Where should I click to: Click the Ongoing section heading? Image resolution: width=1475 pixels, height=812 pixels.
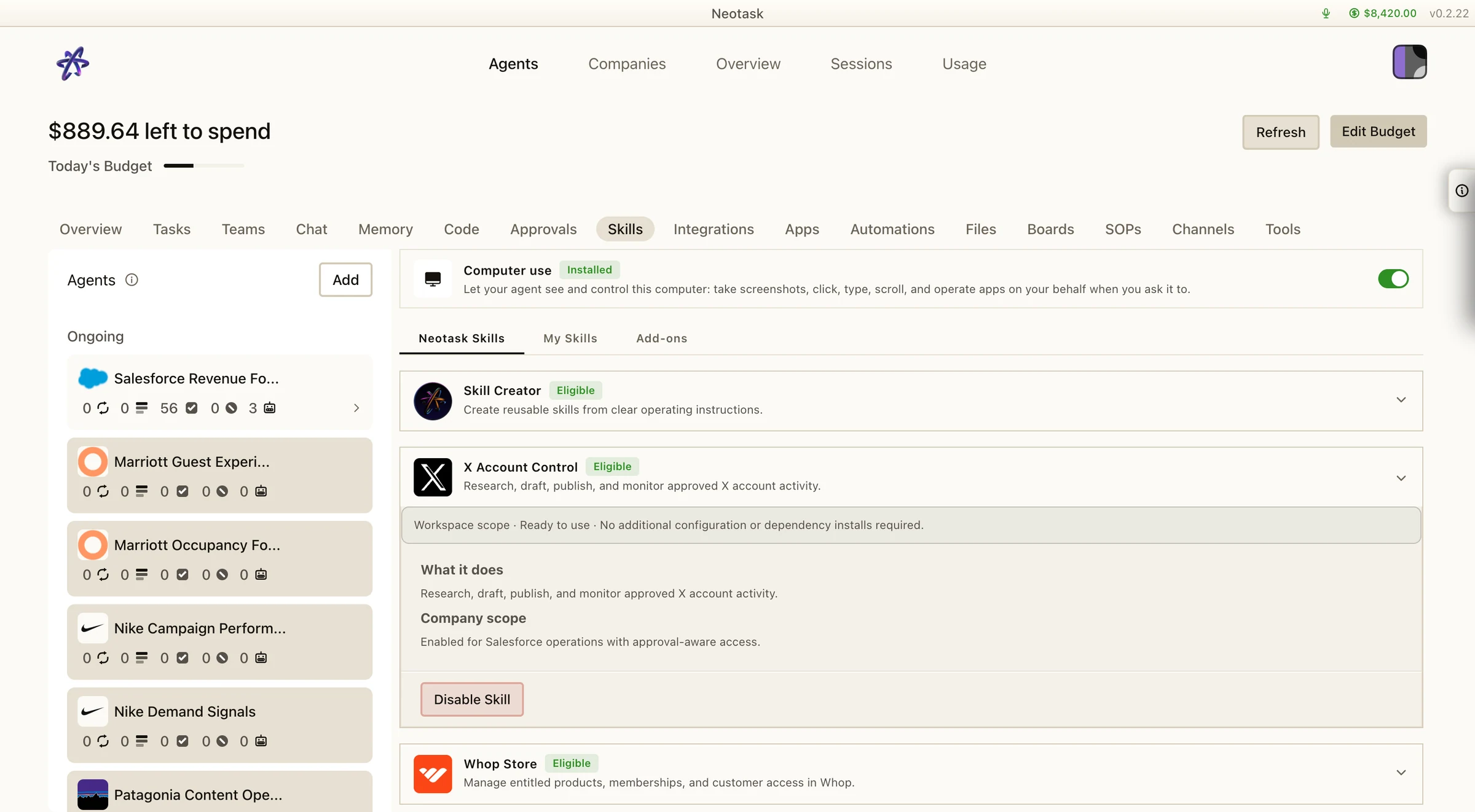click(x=95, y=337)
